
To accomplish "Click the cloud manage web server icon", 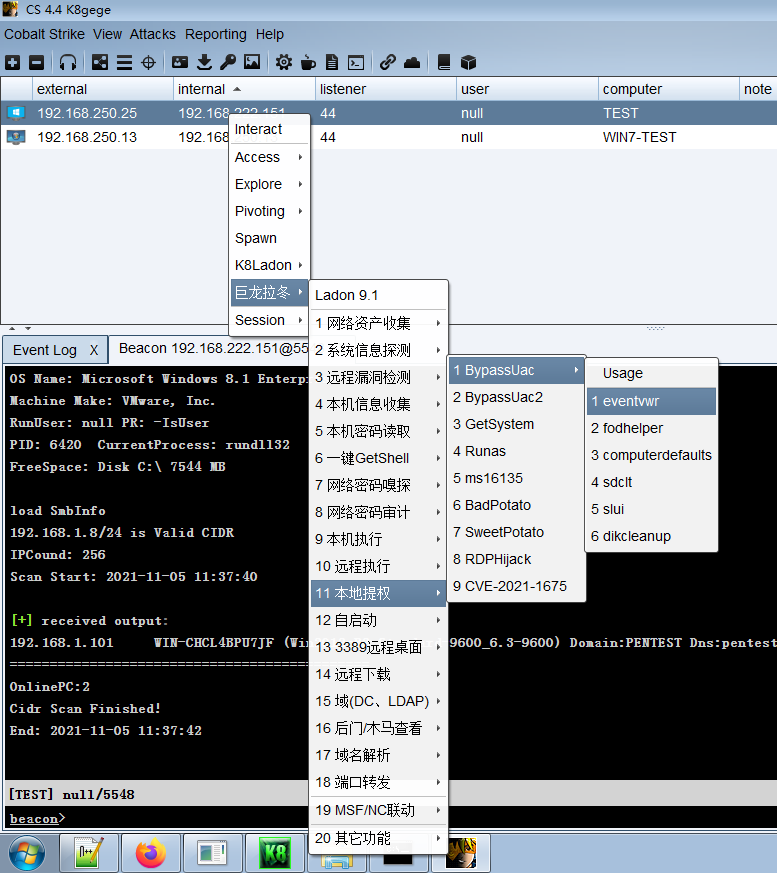I will tap(412, 62).
